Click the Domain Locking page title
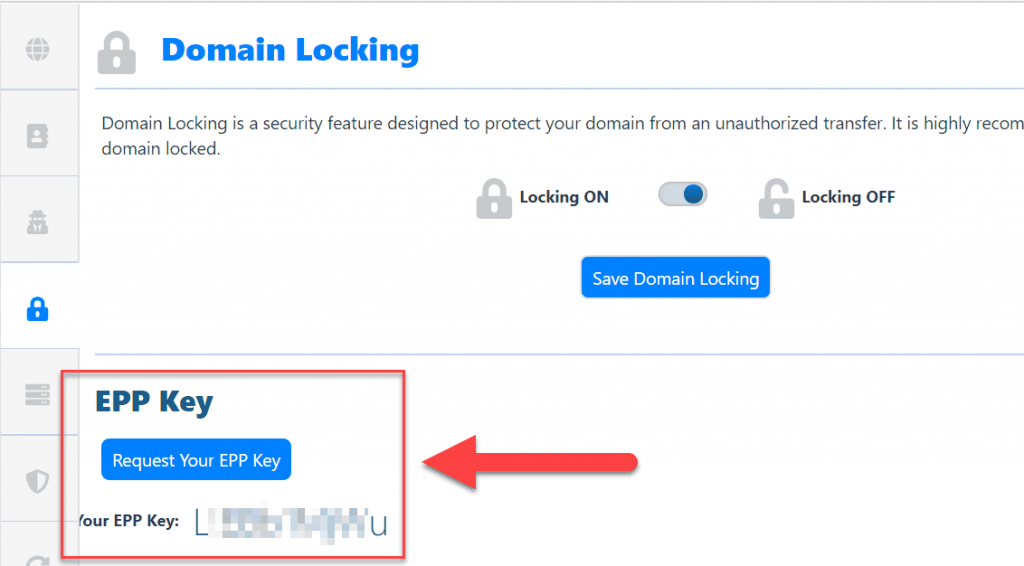 [x=290, y=50]
